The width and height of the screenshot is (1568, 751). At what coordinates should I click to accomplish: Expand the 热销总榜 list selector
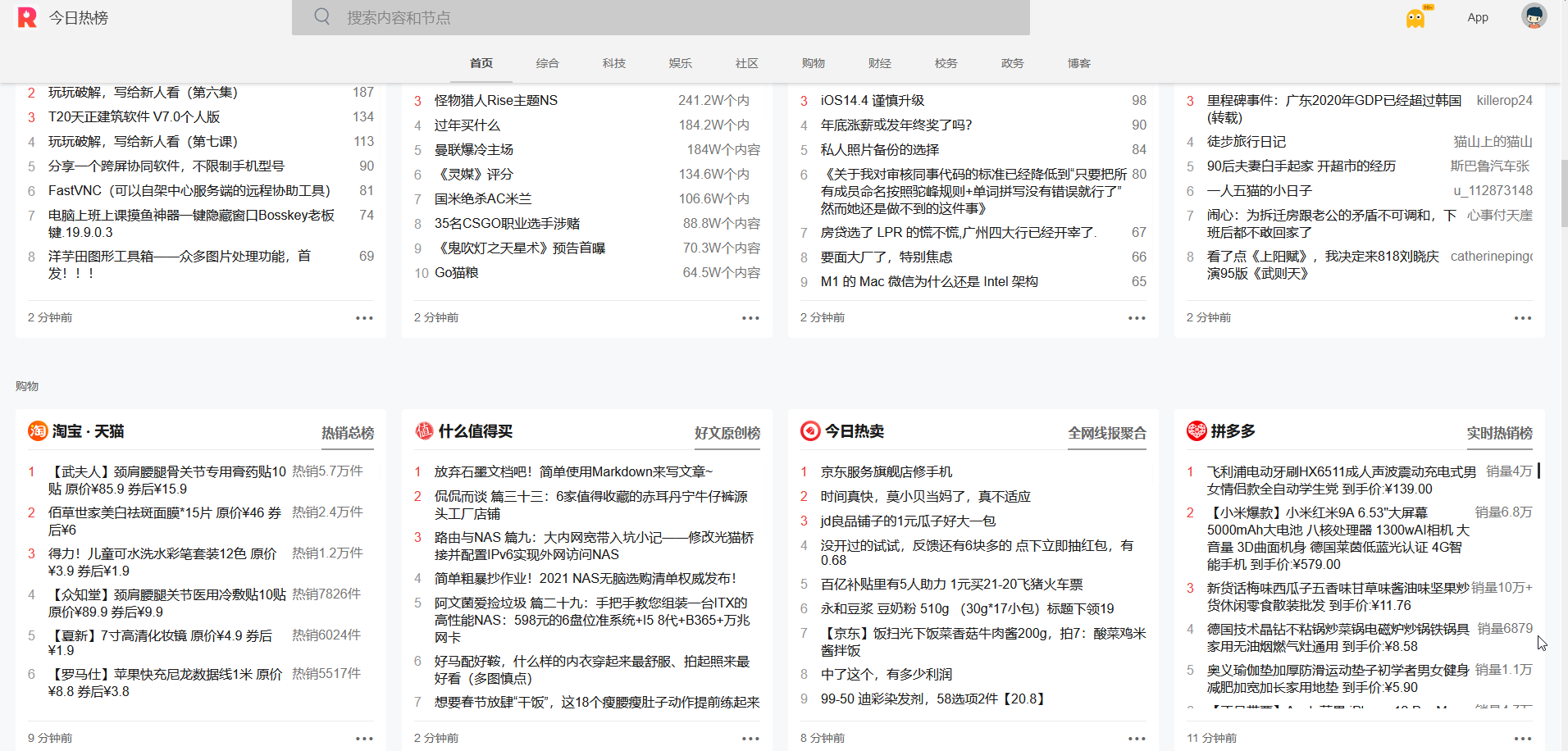(348, 433)
